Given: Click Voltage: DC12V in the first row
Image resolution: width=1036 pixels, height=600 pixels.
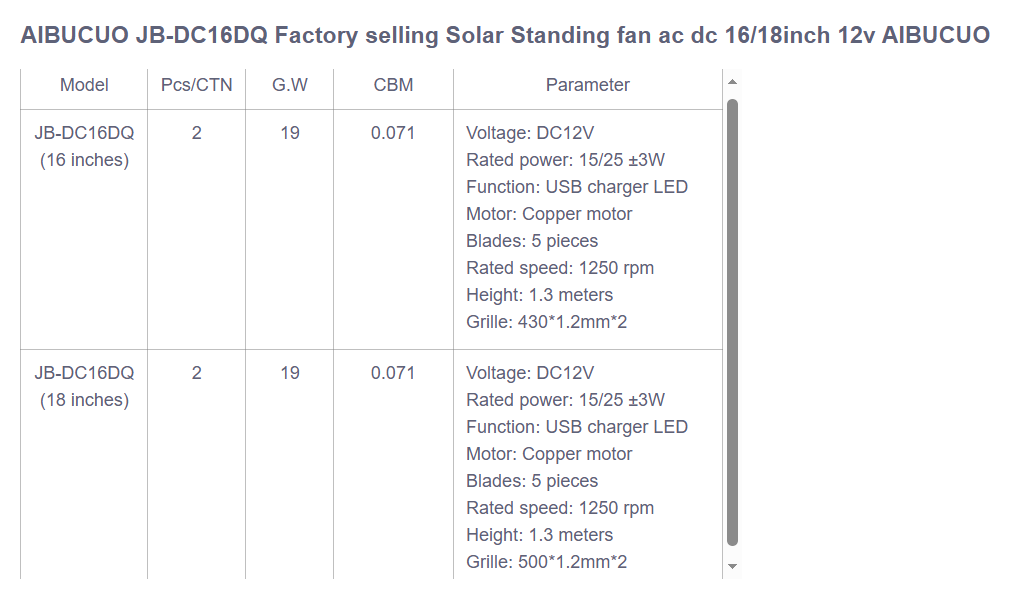Looking at the screenshot, I should [530, 133].
